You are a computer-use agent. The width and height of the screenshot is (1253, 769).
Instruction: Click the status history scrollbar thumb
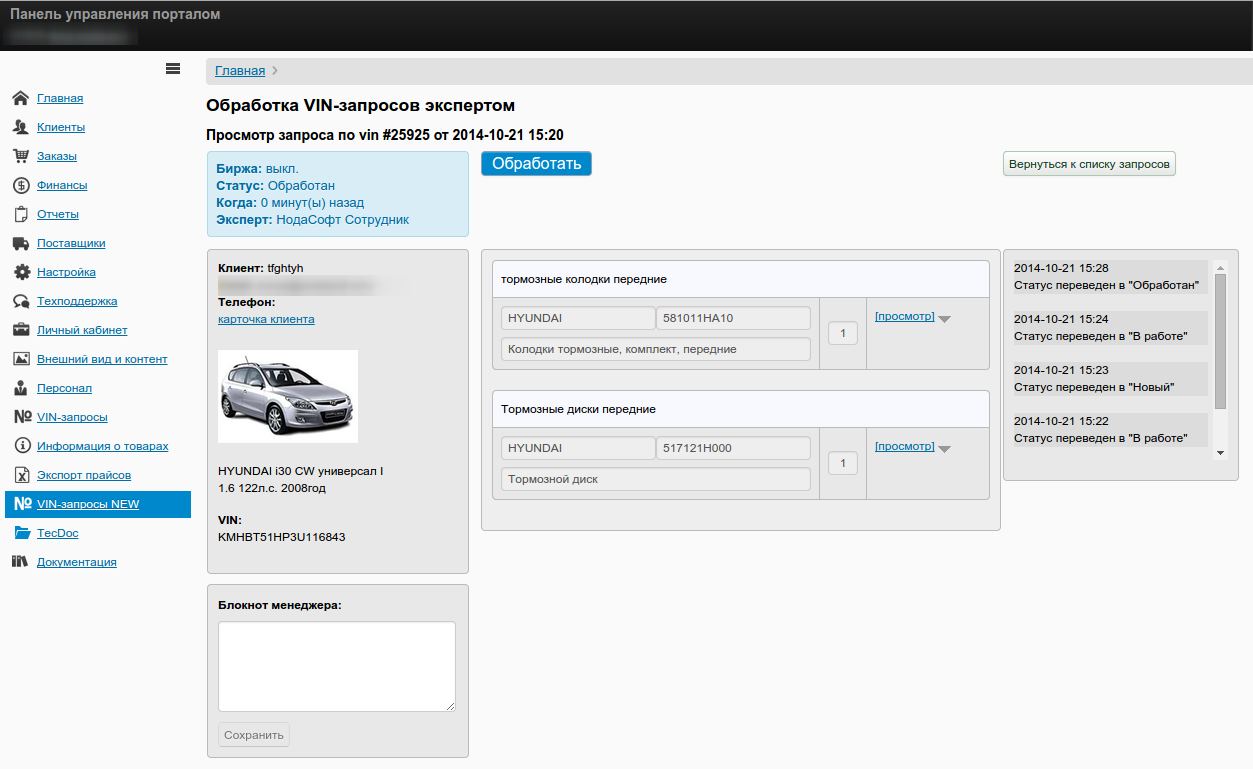[1220, 341]
